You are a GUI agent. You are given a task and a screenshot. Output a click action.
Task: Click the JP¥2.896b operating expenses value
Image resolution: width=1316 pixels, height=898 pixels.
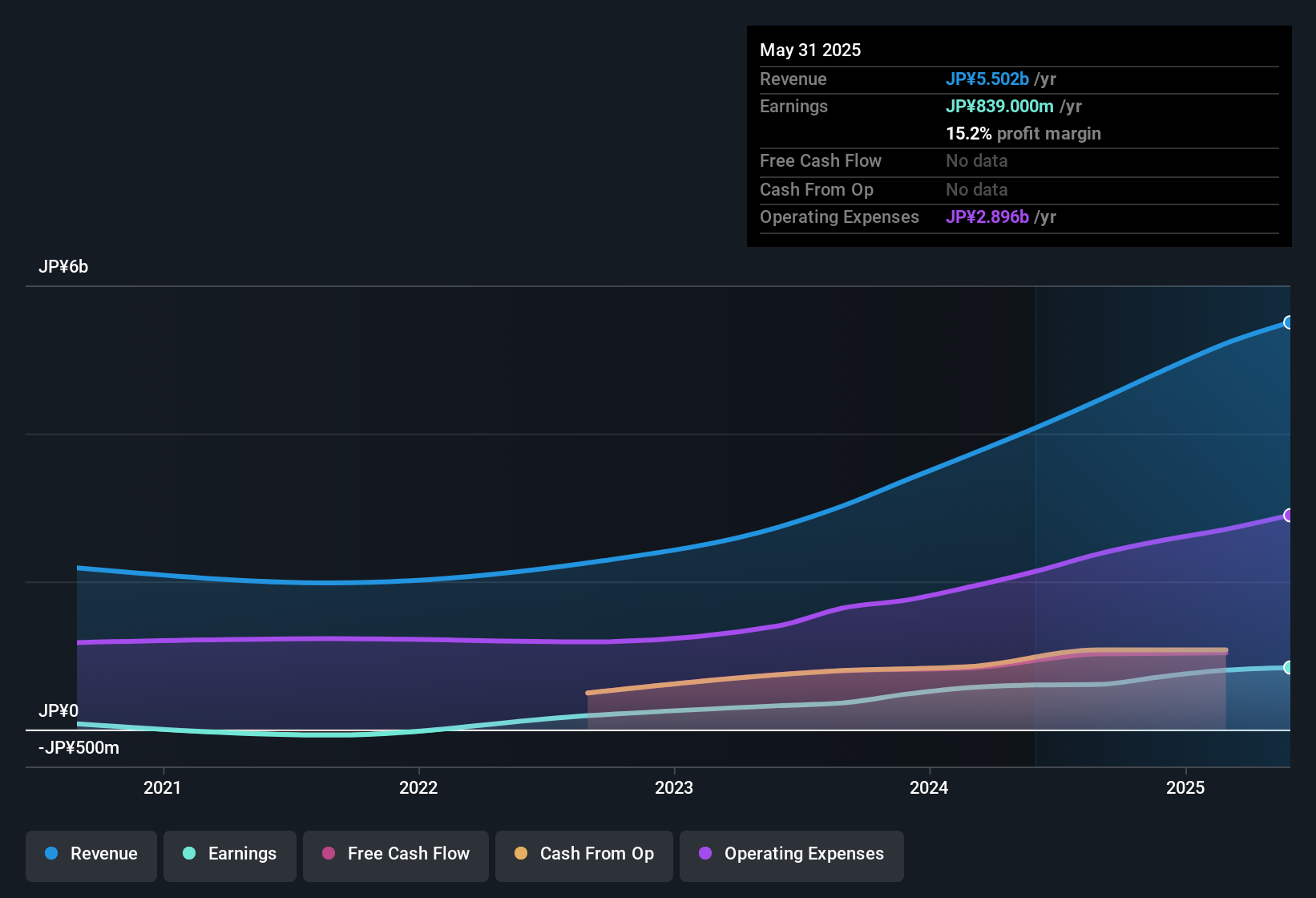pyautogui.click(x=987, y=216)
